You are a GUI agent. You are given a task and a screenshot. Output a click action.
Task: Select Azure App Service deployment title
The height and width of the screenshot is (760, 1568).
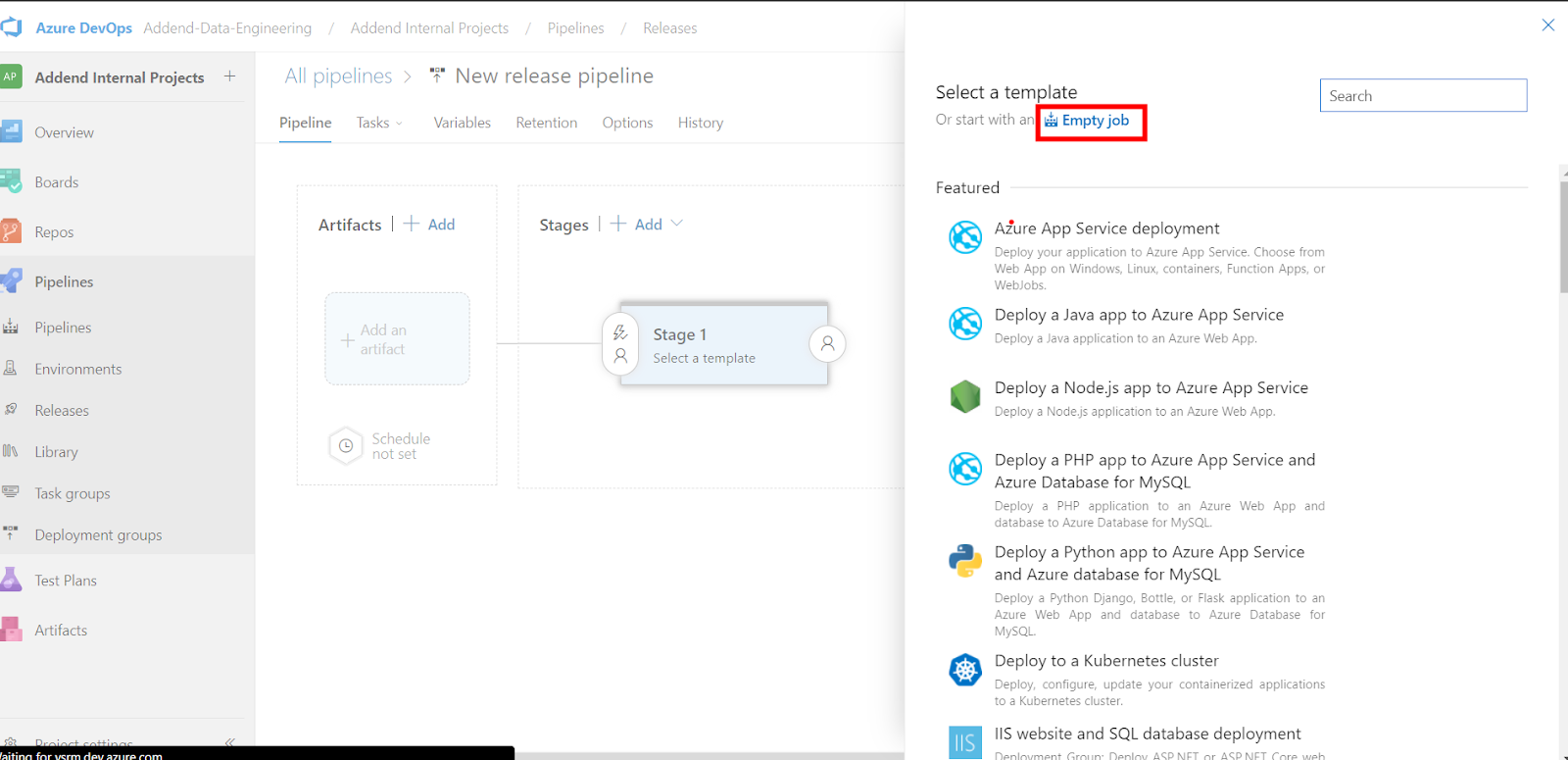click(x=1106, y=228)
